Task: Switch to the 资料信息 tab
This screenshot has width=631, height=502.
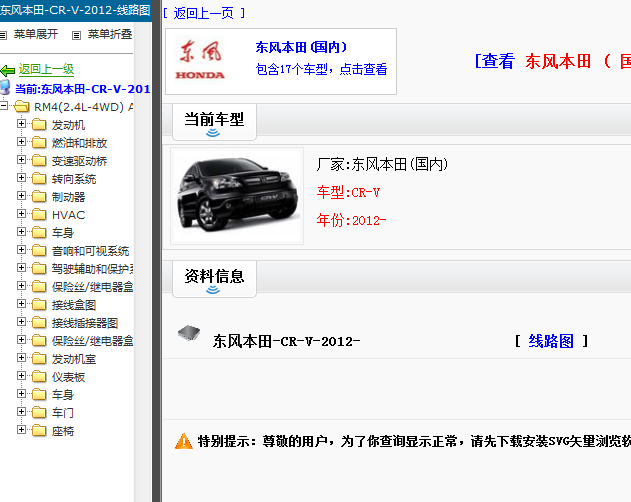Action: click(214, 279)
